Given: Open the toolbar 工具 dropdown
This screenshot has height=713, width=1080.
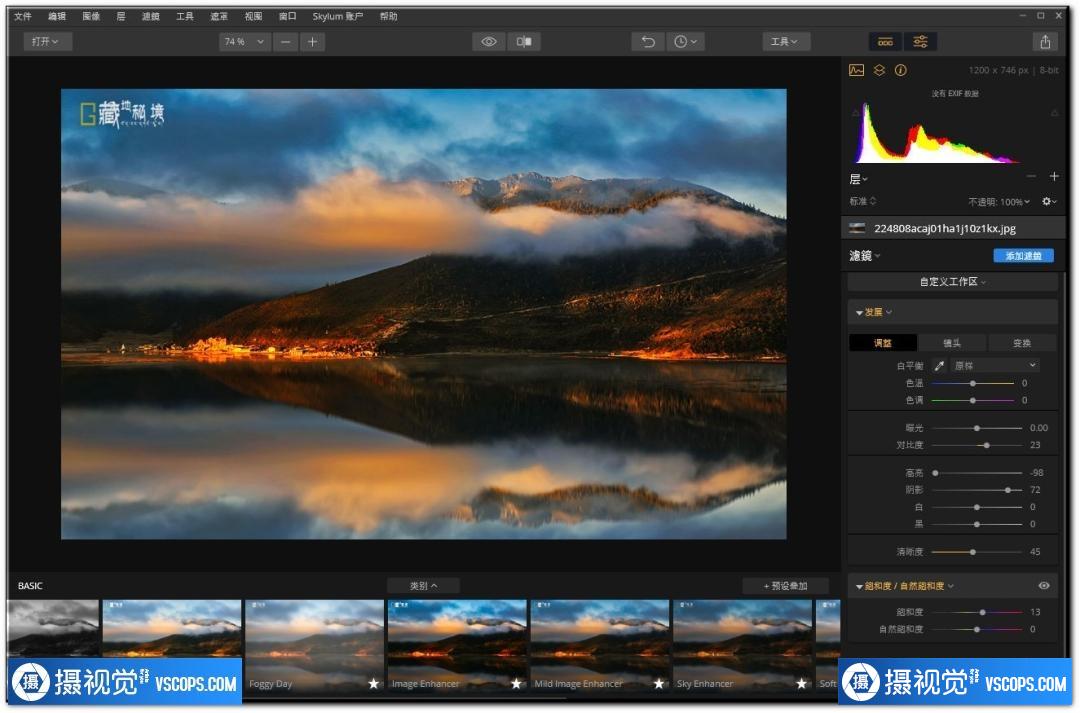Looking at the screenshot, I should [785, 42].
